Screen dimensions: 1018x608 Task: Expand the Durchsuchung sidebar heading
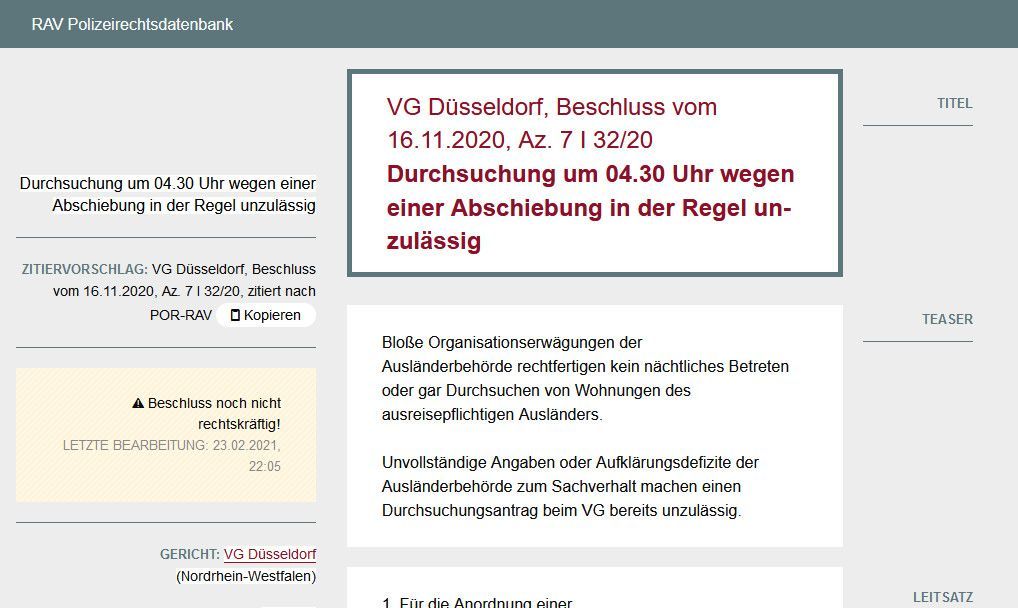coord(168,195)
